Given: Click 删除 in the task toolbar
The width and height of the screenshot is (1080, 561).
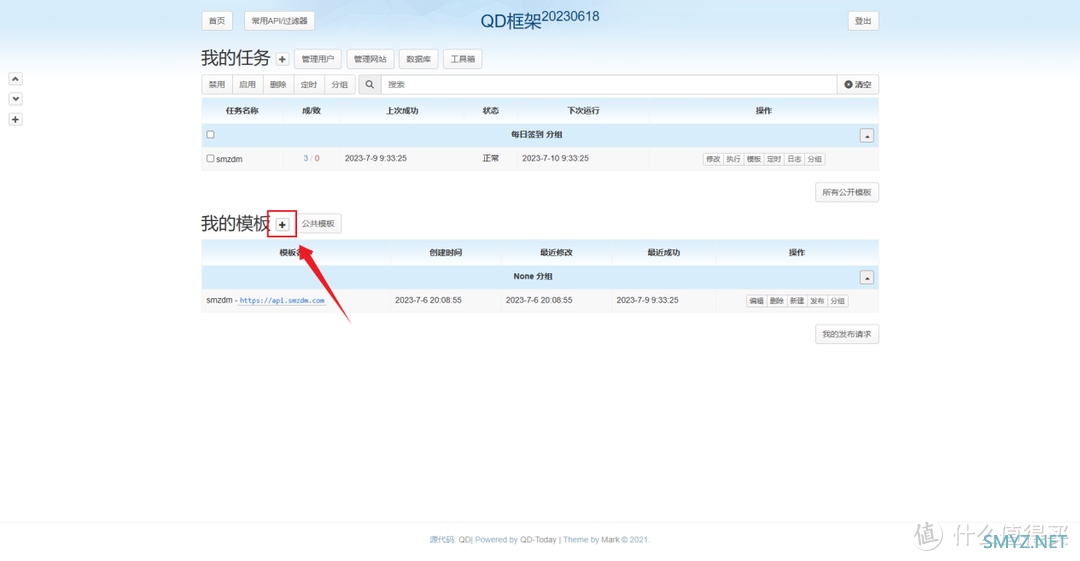Looking at the screenshot, I should point(278,85).
